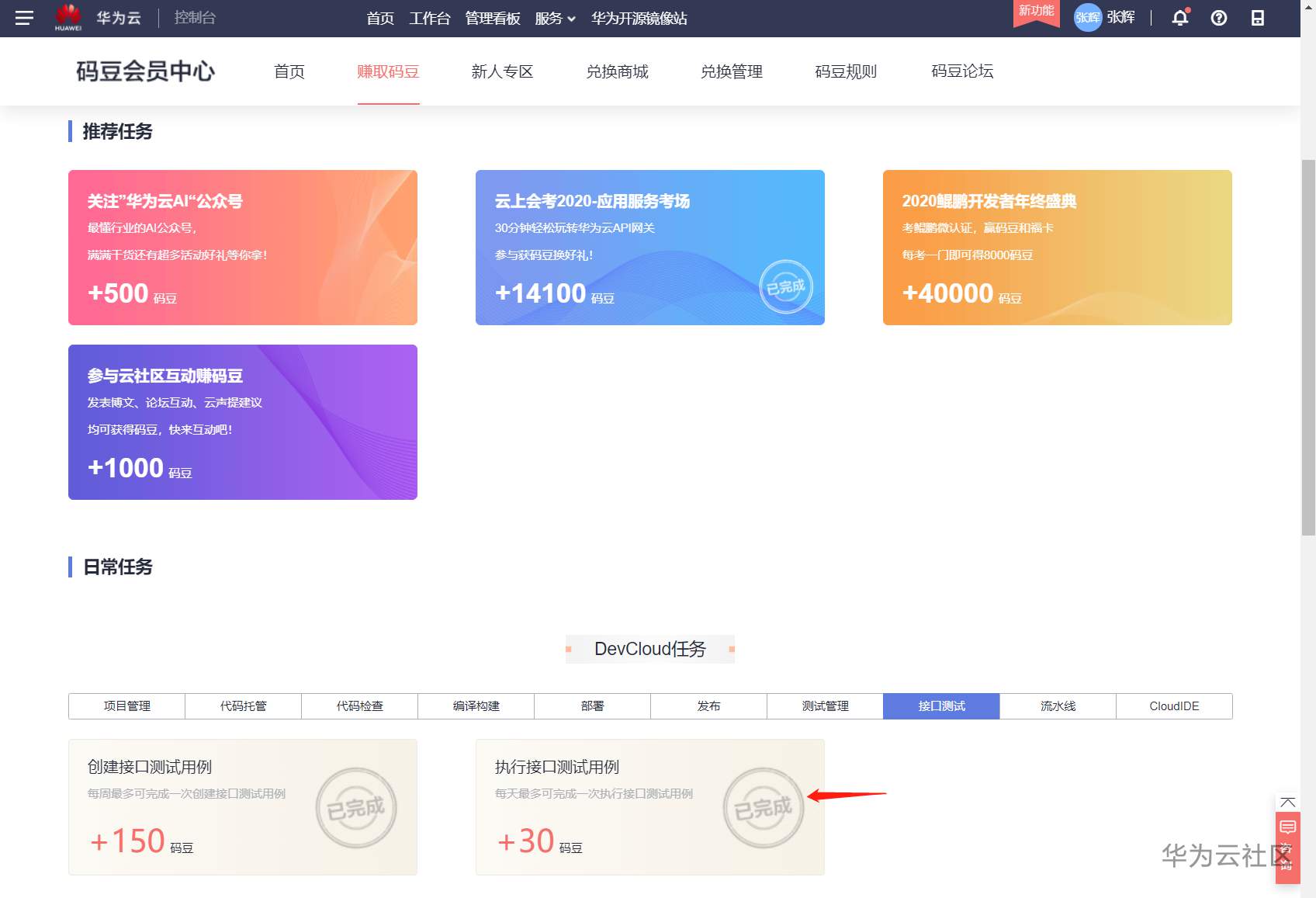The image size is (1316, 898).
Task: Click the +14100 码豆 reward text
Action: pos(555,293)
